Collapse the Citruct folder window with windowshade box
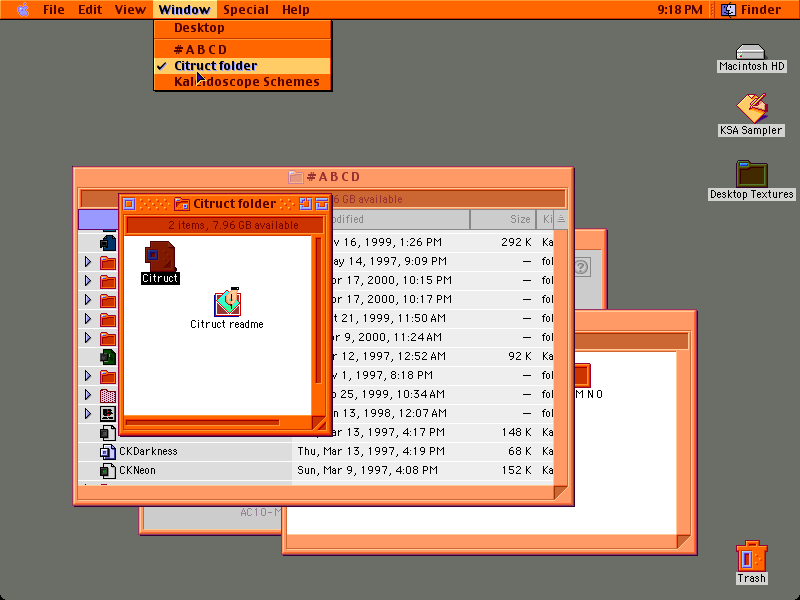800x600 pixels. coord(321,204)
